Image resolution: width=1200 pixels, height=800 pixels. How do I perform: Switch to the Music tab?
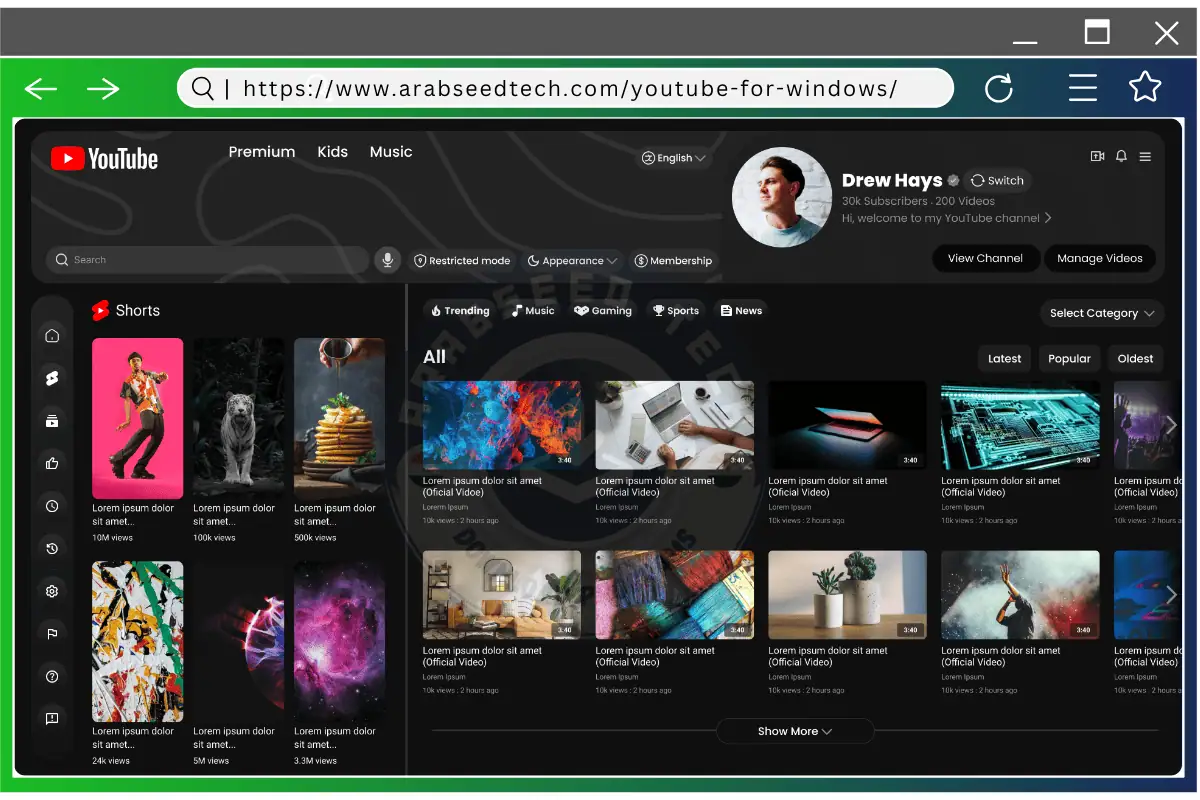coord(390,152)
